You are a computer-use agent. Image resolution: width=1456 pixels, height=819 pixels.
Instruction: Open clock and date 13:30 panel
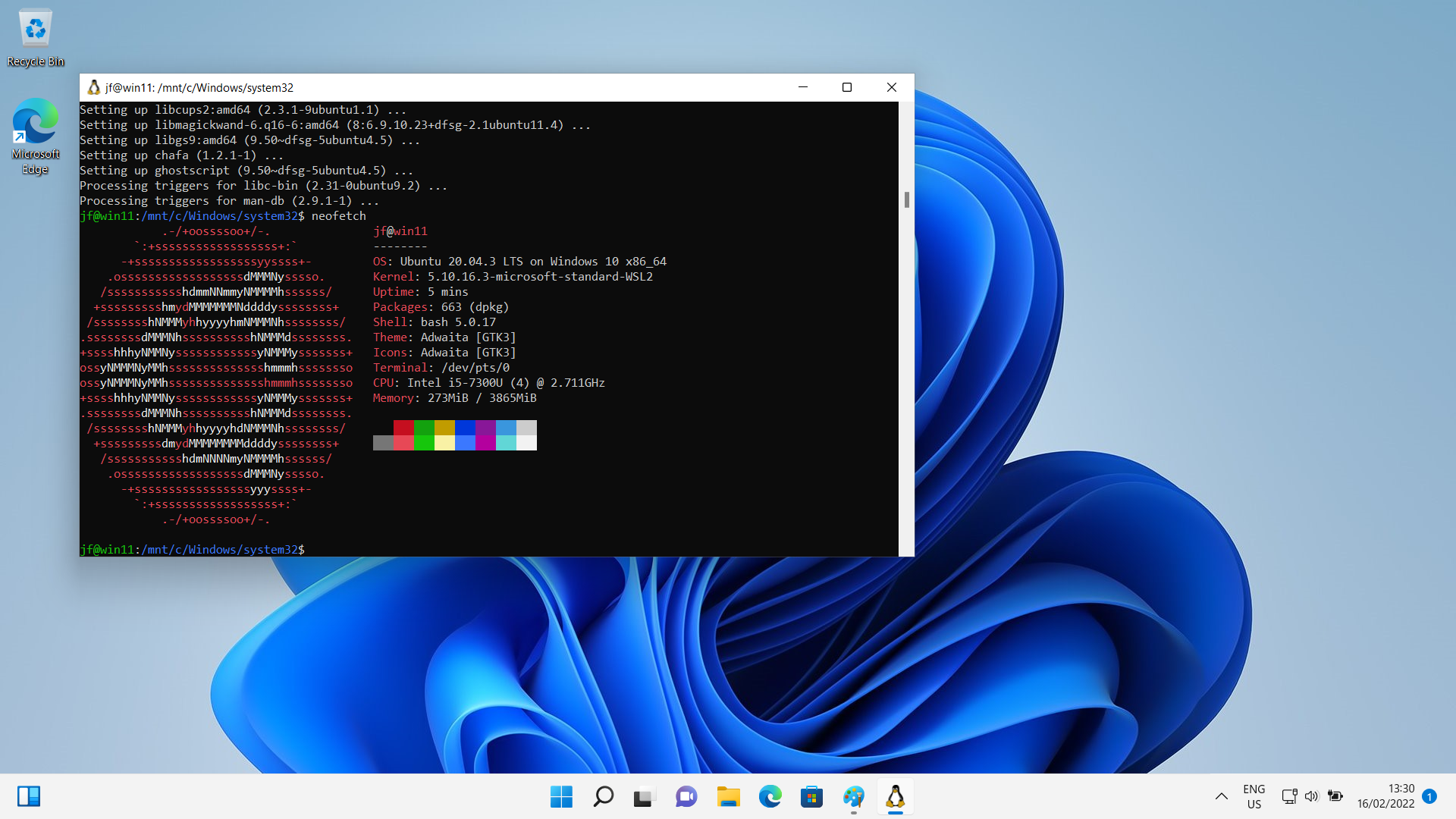tap(1385, 796)
